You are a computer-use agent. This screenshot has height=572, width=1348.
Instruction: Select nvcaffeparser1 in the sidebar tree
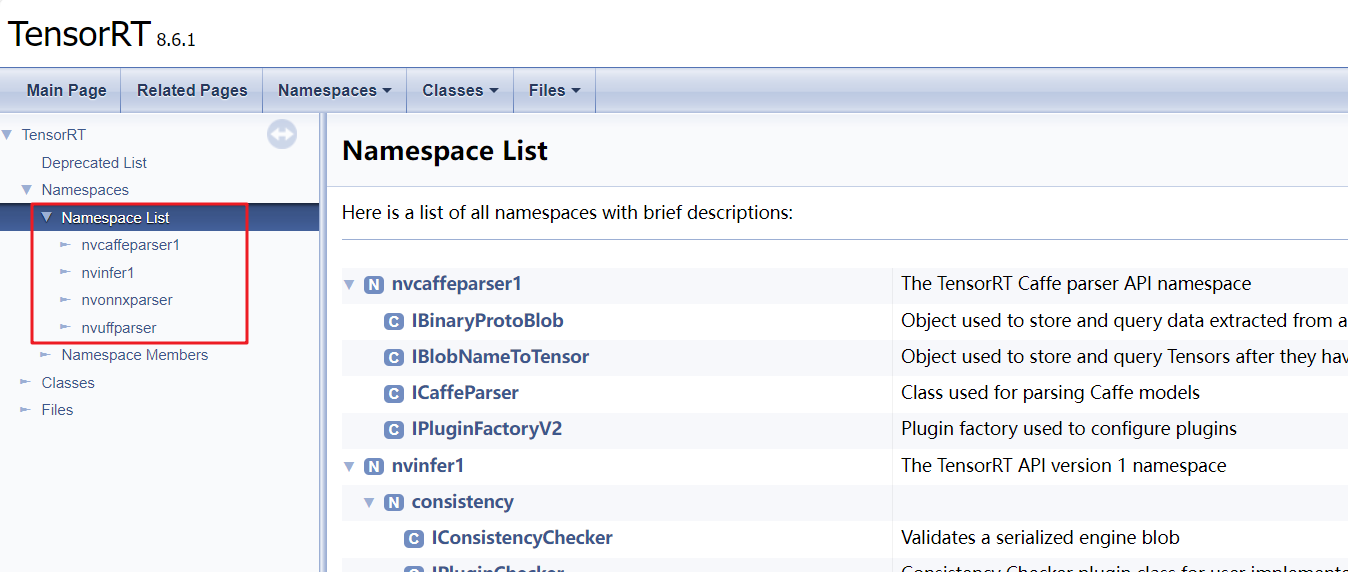click(131, 244)
